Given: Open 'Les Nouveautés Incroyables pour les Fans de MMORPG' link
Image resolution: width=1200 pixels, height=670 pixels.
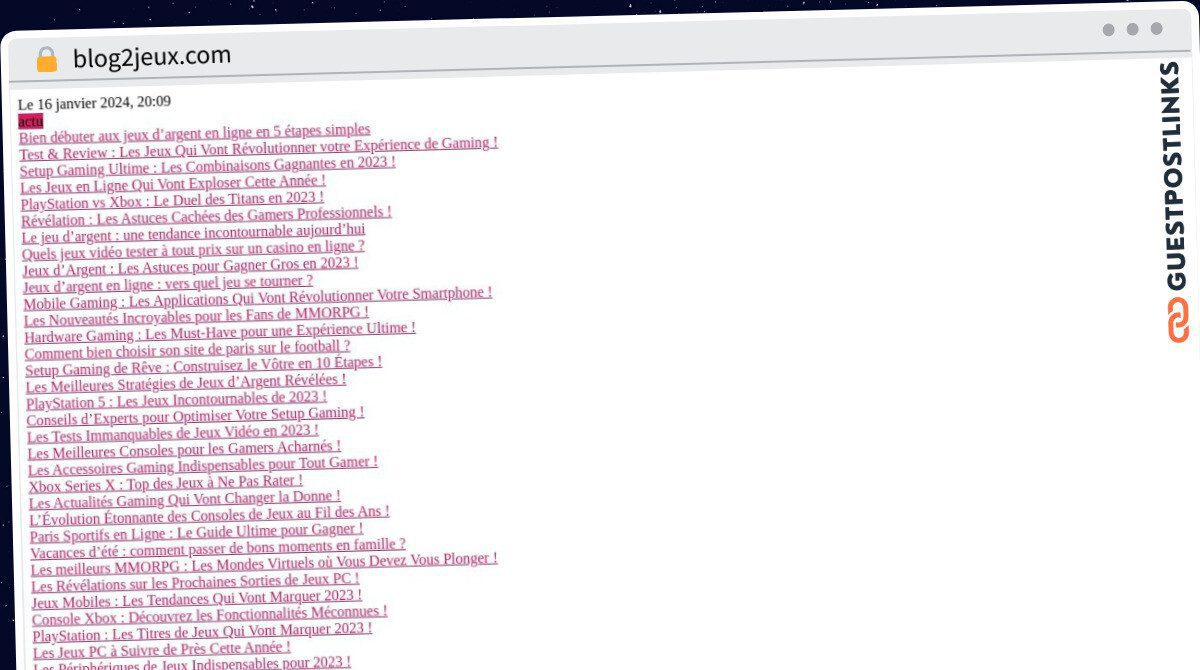Looking at the screenshot, I should [197, 317].
